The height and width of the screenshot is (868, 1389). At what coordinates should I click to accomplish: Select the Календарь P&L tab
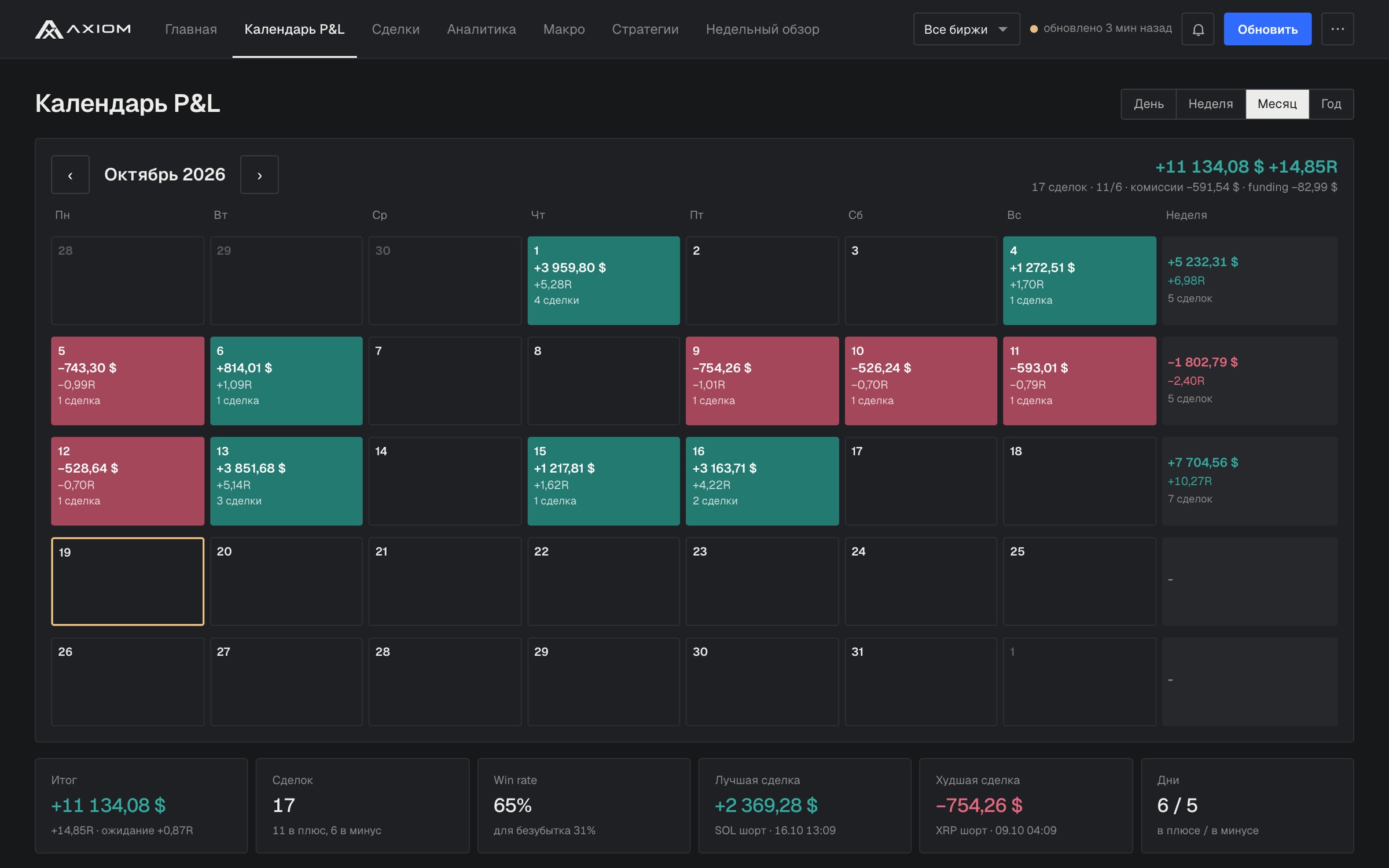point(295,29)
